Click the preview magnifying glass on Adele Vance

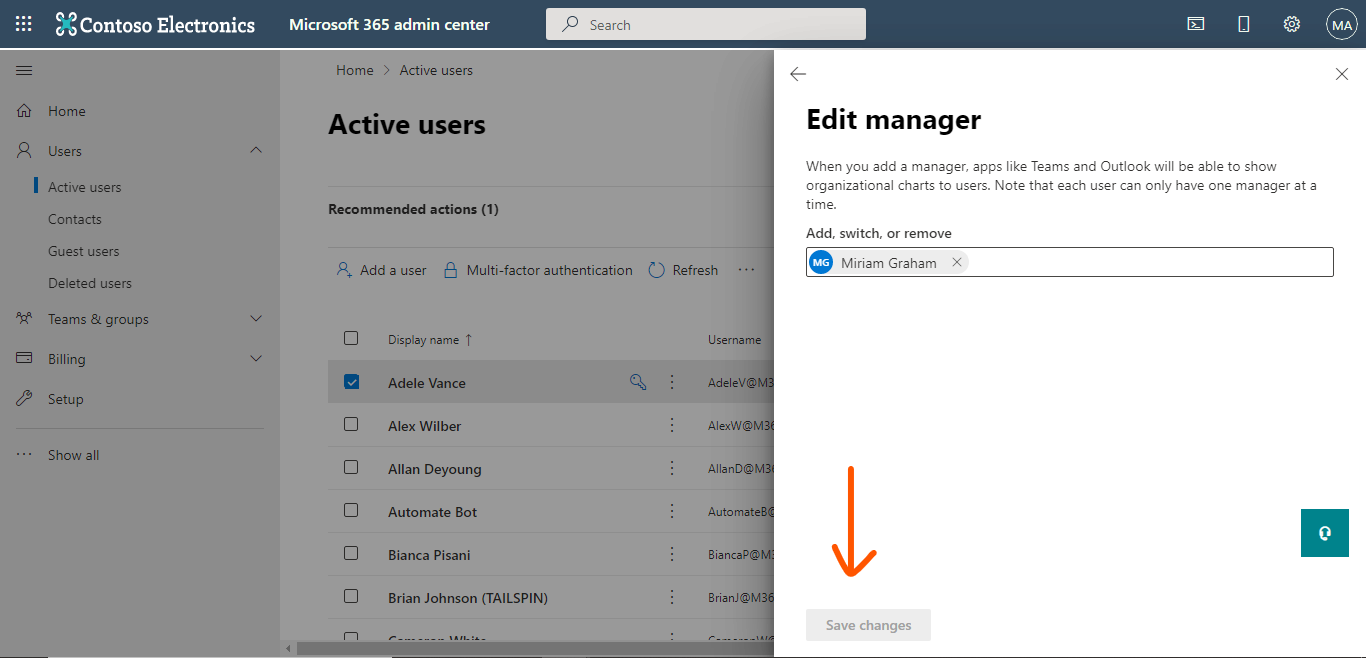coord(638,382)
